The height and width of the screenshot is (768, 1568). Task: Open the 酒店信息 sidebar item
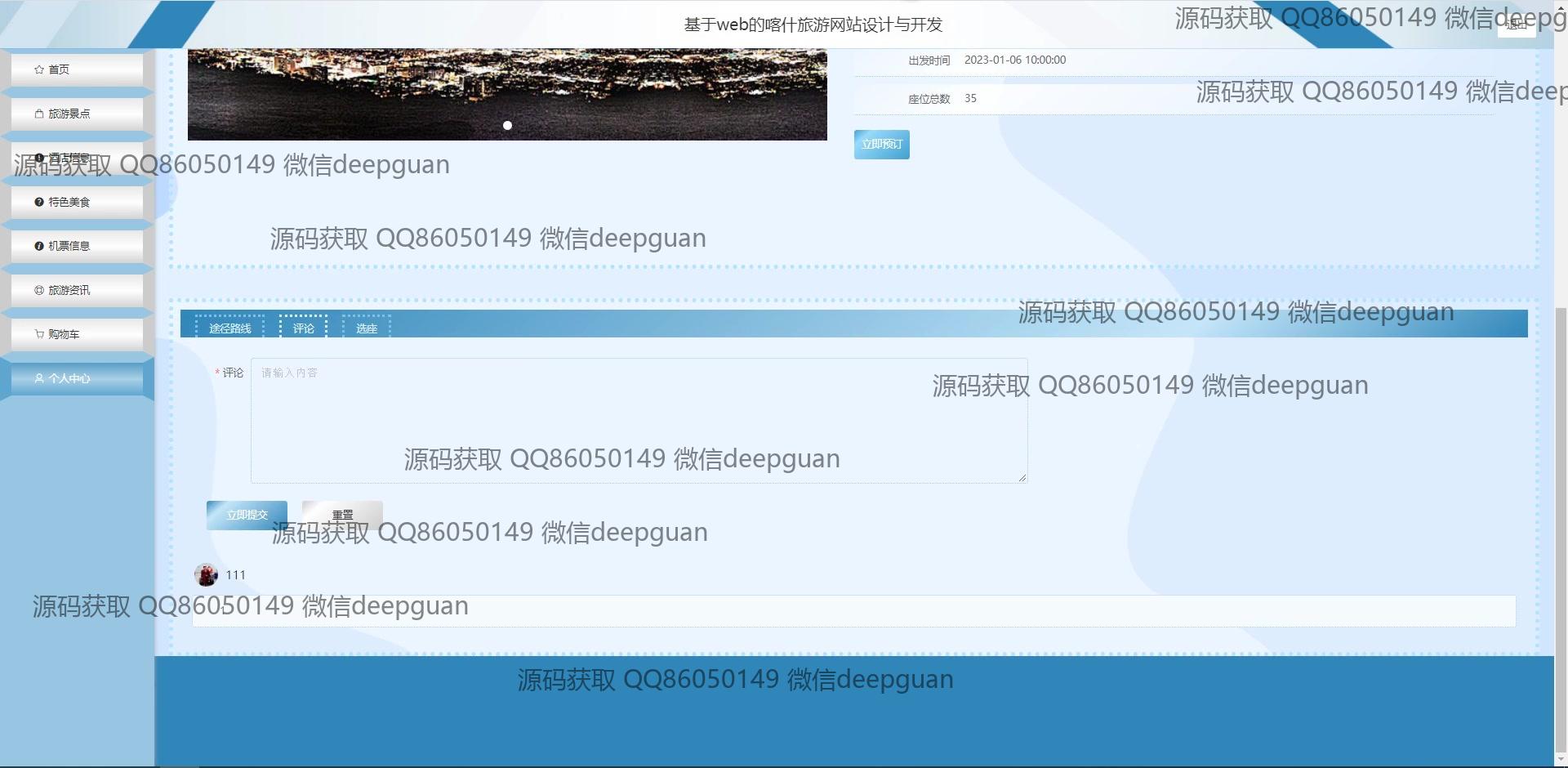pos(77,158)
